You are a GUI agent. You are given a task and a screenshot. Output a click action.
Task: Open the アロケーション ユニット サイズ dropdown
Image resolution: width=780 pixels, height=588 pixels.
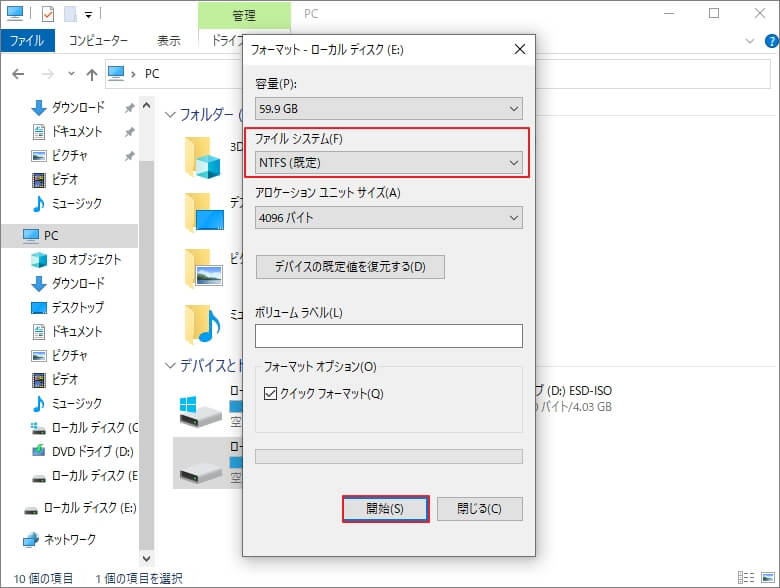pos(389,217)
